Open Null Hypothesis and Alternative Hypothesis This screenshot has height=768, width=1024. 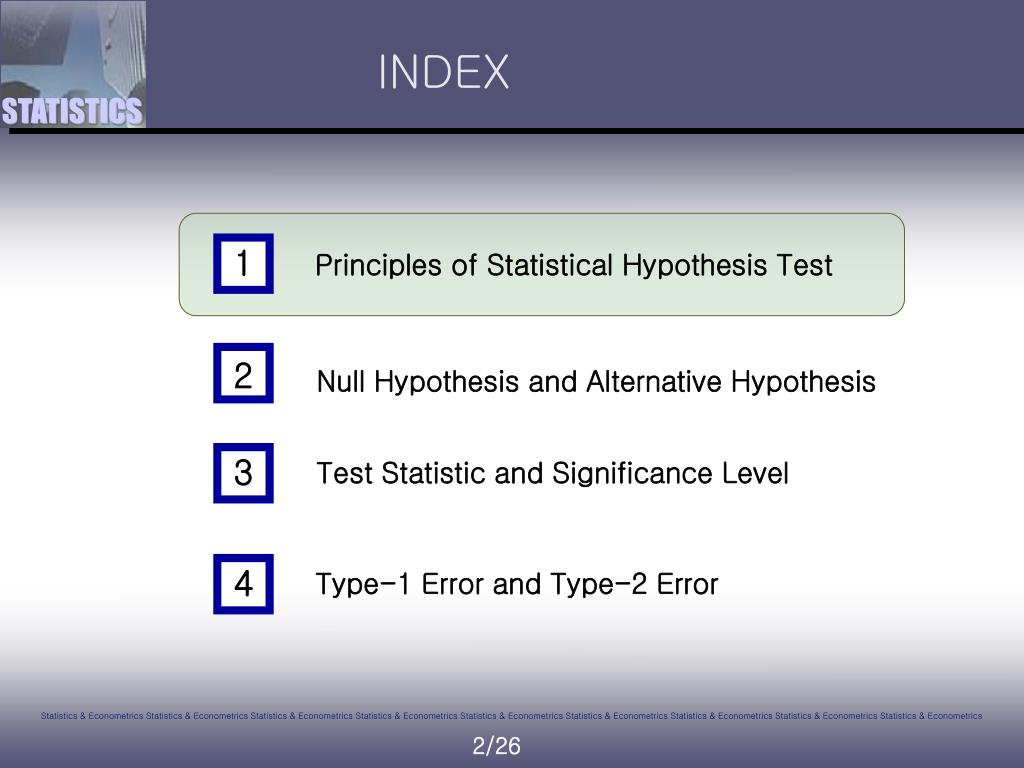[x=596, y=381]
